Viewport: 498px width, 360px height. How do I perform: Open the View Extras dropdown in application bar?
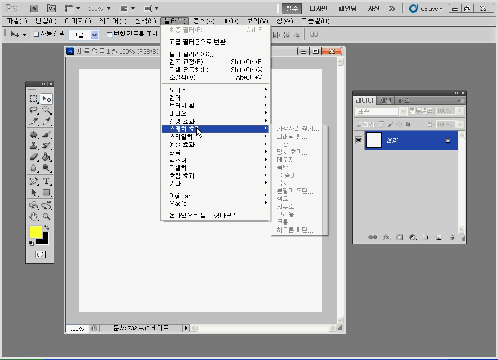coord(72,8)
